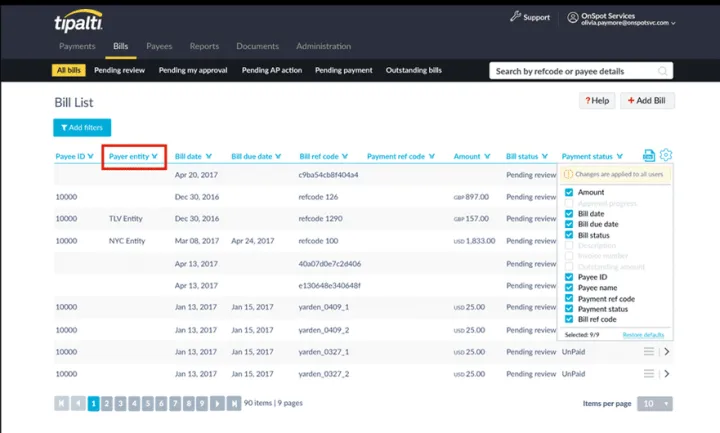Click the tipalti logo
Image resolution: width=720 pixels, height=433 pixels.
point(79,21)
